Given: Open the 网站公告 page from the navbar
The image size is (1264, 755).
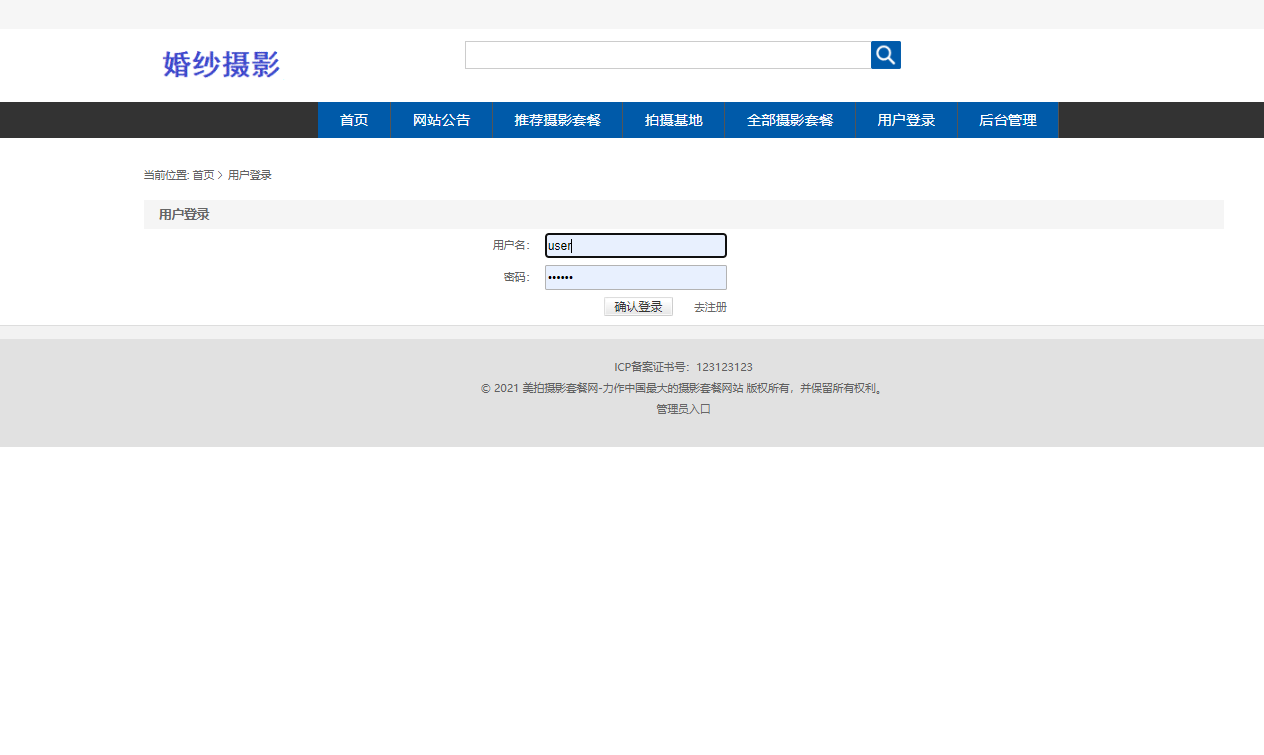Looking at the screenshot, I should pyautogui.click(x=441, y=119).
